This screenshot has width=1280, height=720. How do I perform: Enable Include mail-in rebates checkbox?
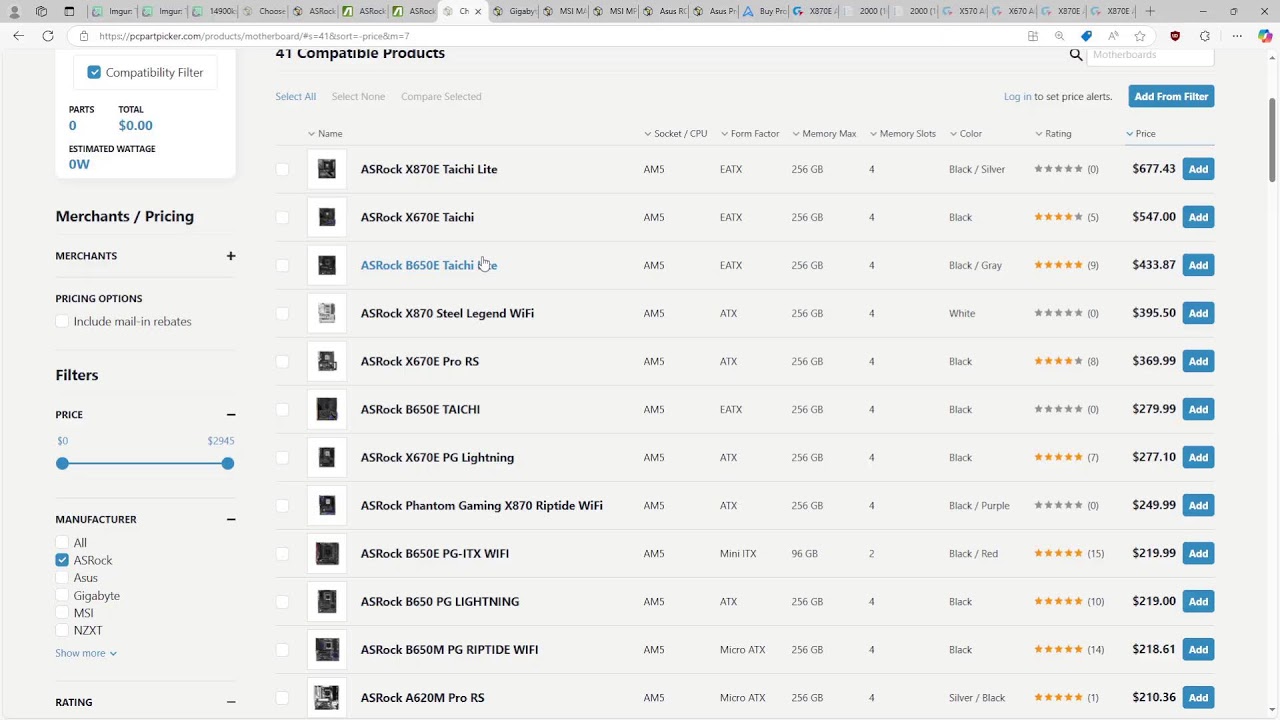pos(62,321)
